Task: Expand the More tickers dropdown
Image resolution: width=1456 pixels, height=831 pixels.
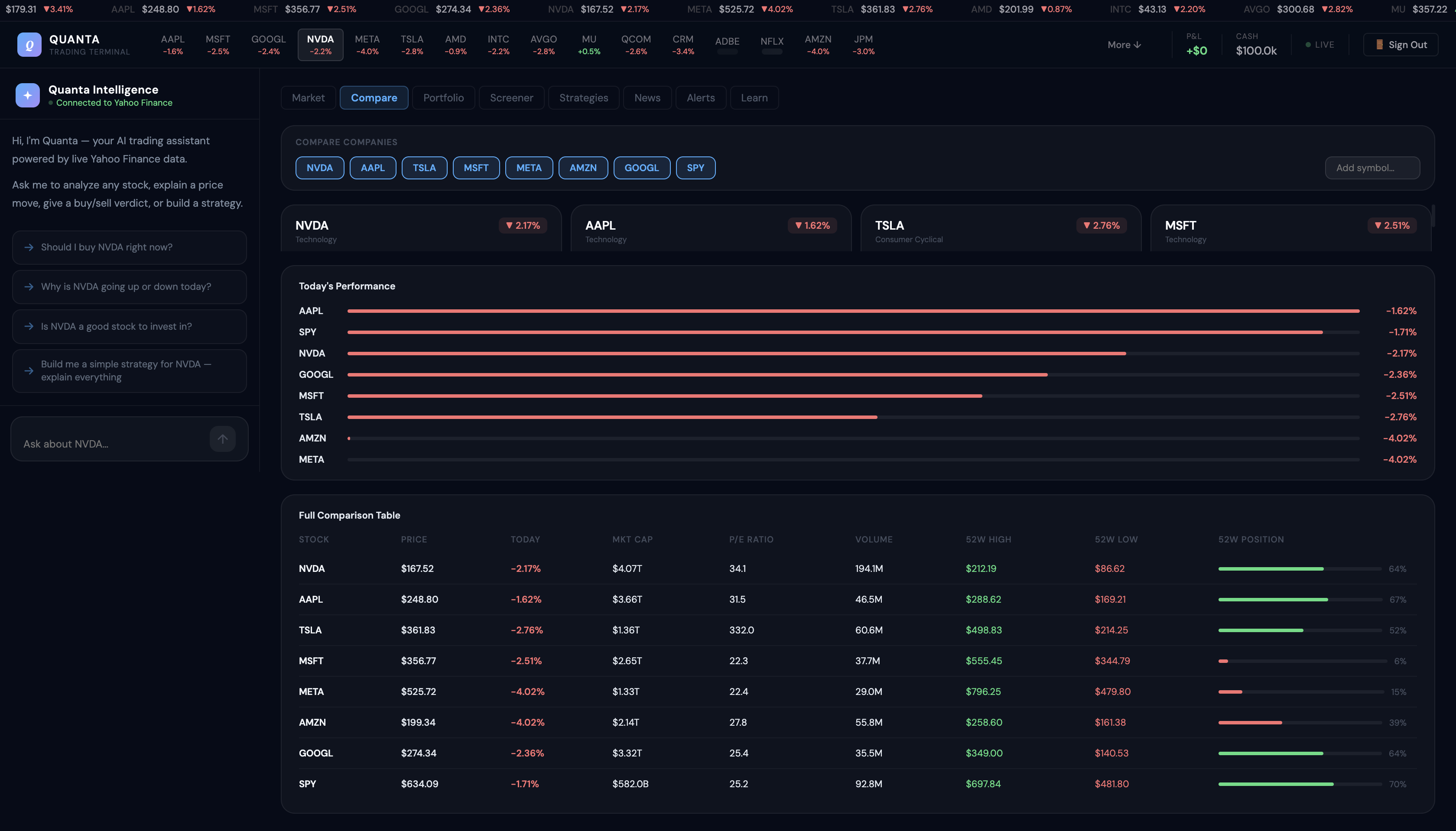Action: tap(1124, 45)
